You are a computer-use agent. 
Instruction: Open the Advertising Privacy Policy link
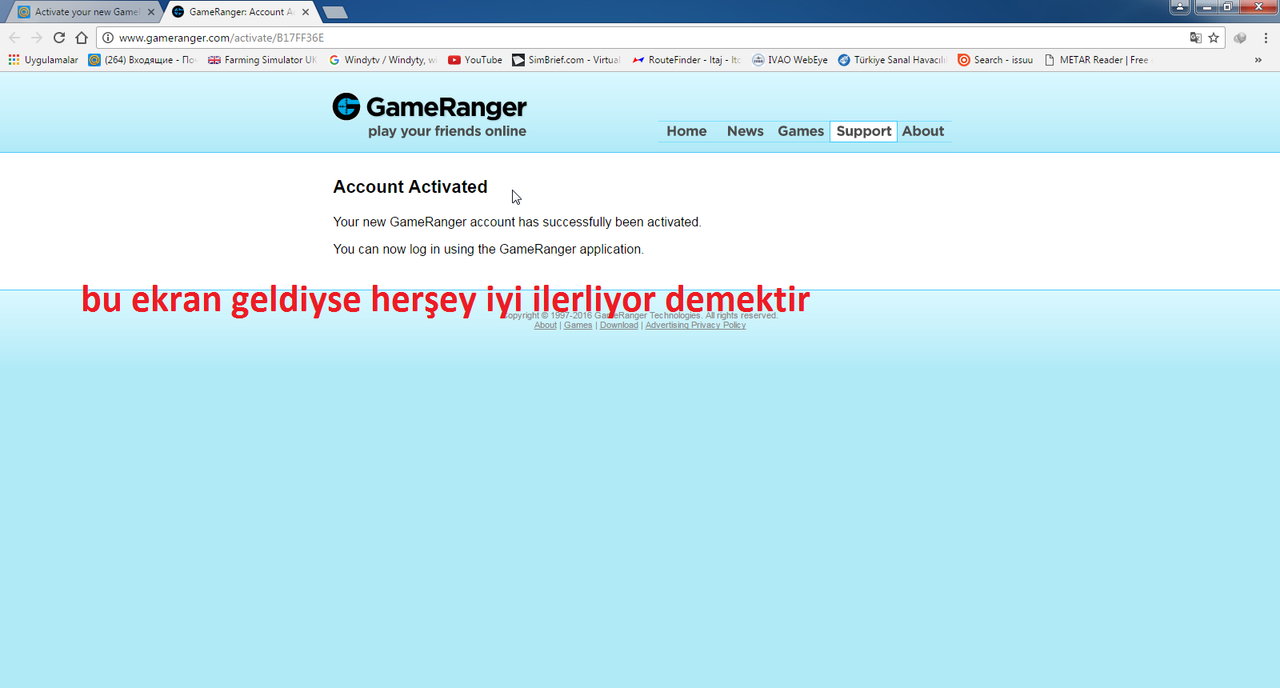(696, 325)
